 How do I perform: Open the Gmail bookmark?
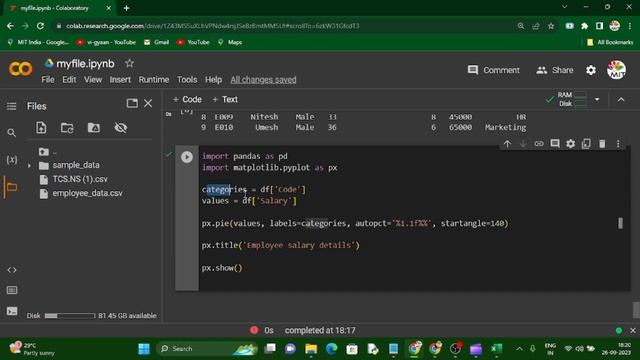157,42
